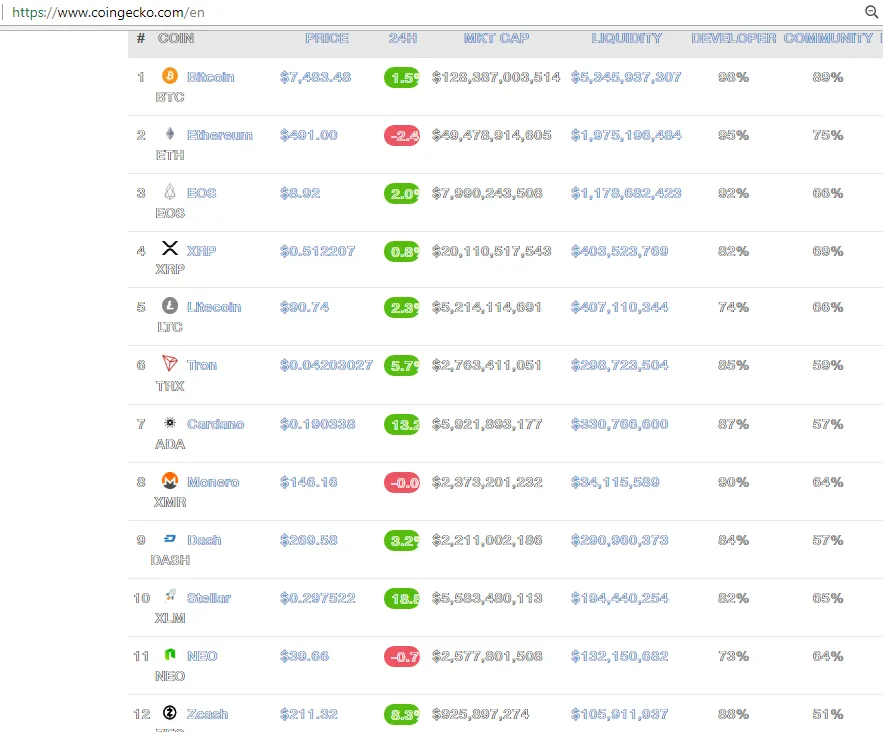Screen dimensions: 883x732
Task: Click Bitcoin's green 1.5% change badge
Action: [402, 78]
